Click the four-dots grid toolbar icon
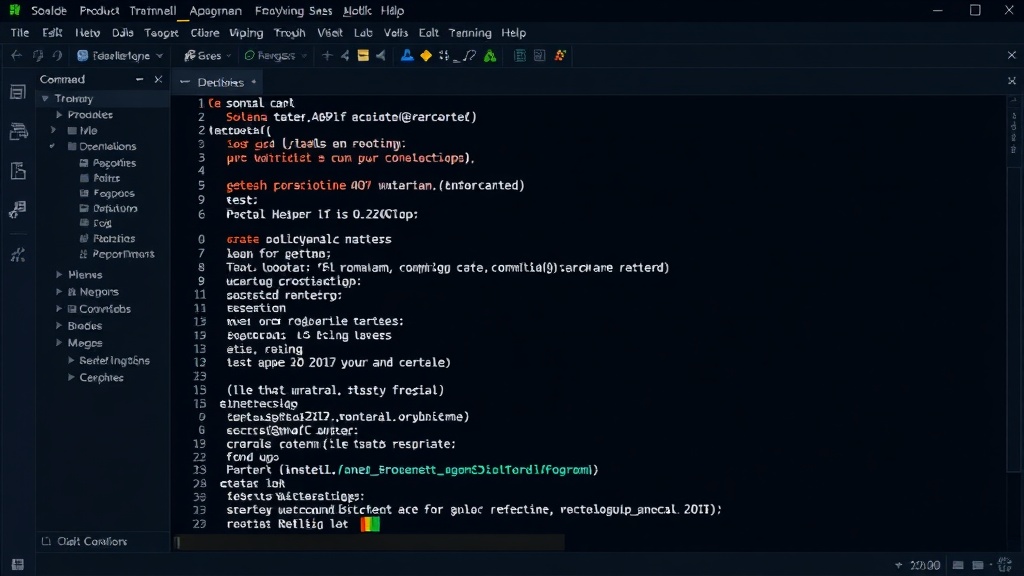 click(445, 56)
